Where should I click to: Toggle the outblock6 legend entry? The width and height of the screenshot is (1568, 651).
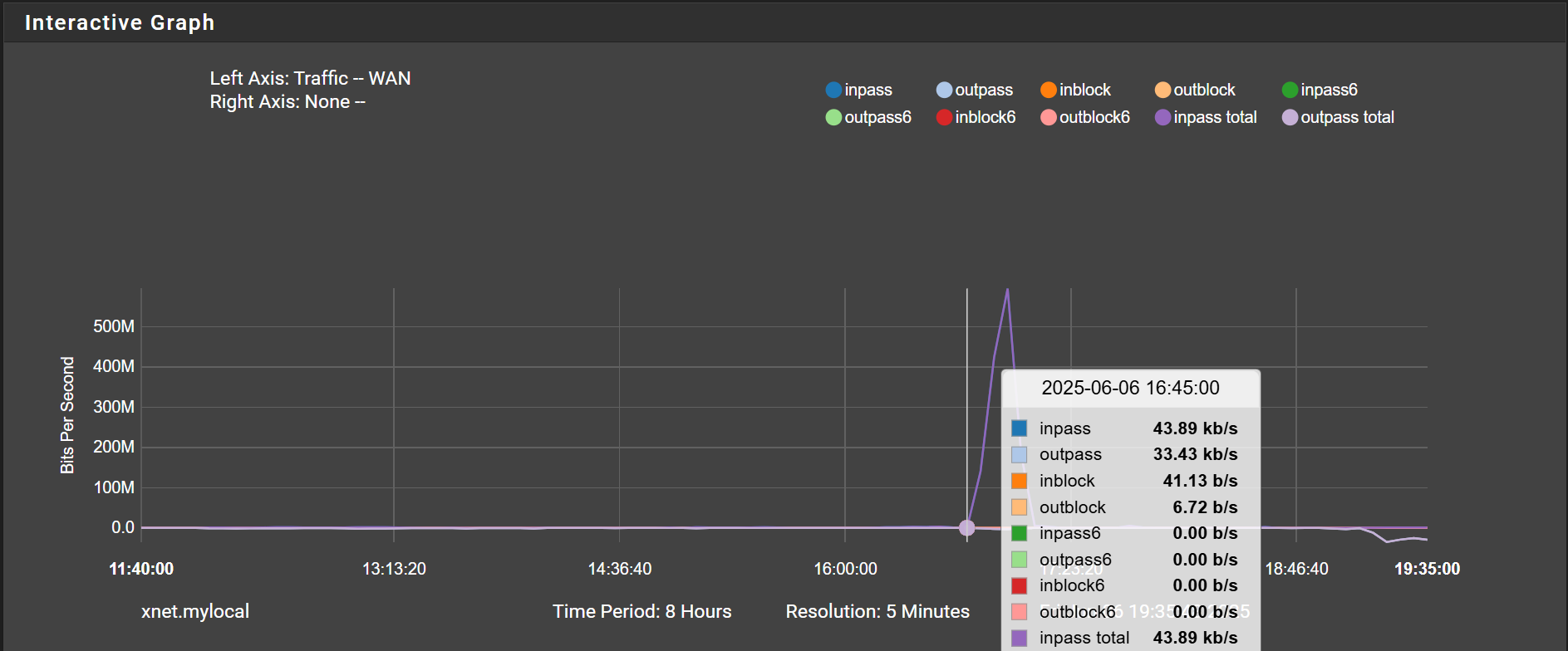[x=1085, y=117]
